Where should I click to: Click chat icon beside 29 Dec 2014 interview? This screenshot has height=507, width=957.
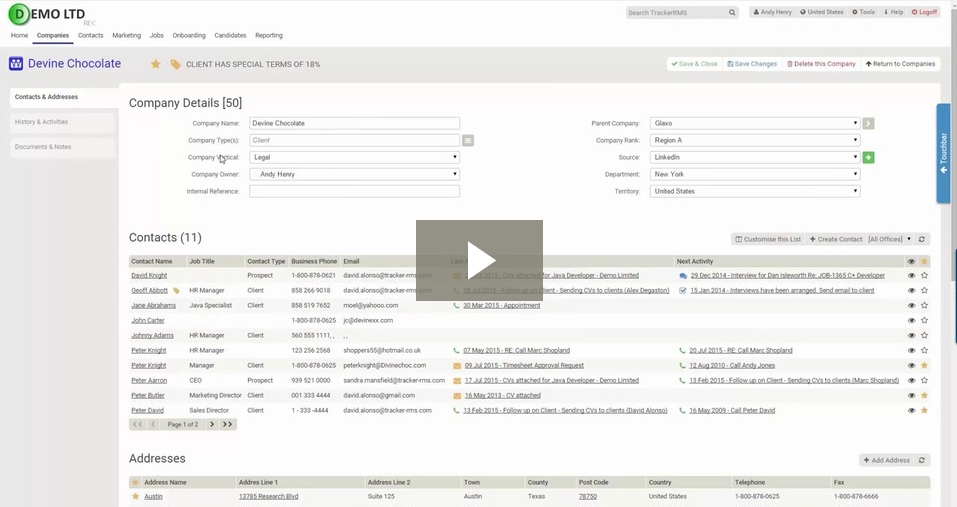click(x=683, y=276)
